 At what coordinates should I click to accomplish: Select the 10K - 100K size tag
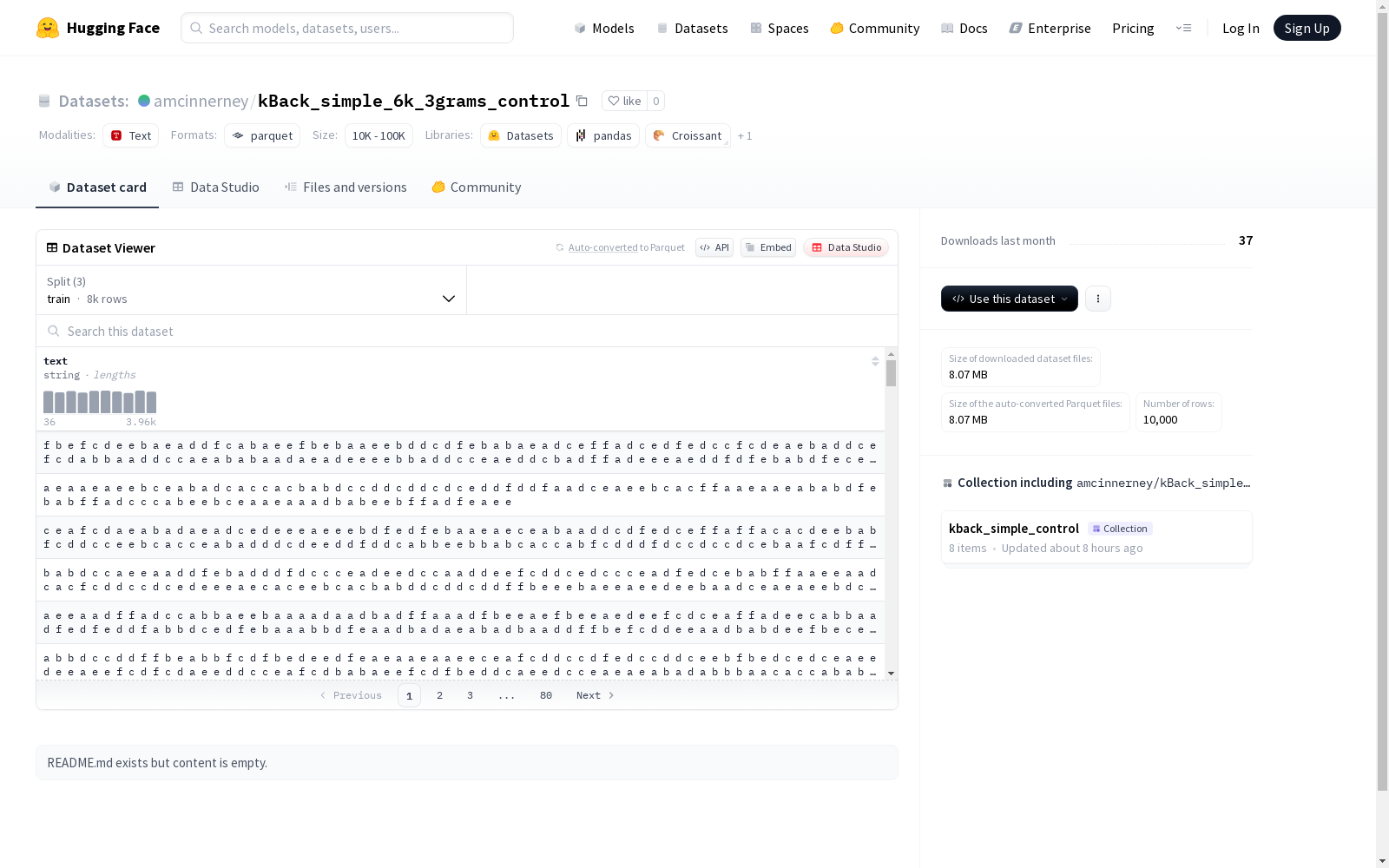click(379, 135)
